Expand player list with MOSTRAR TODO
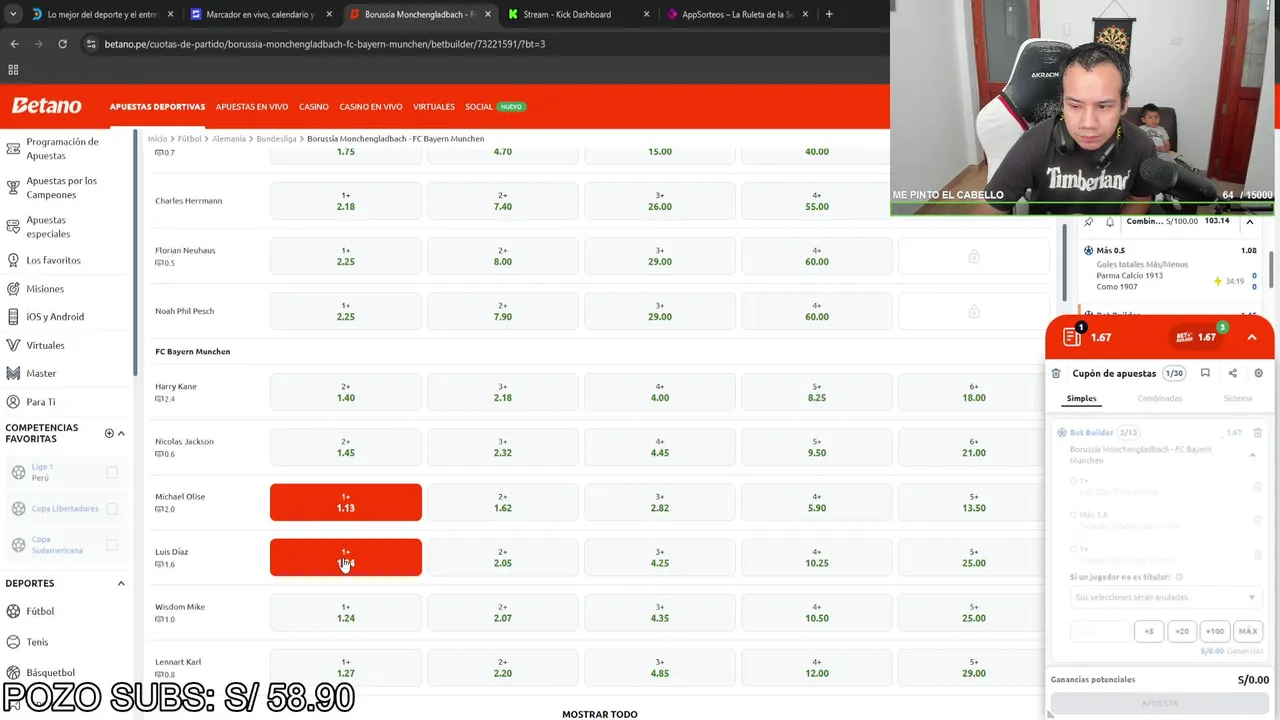This screenshot has height=720, width=1280. (x=599, y=714)
